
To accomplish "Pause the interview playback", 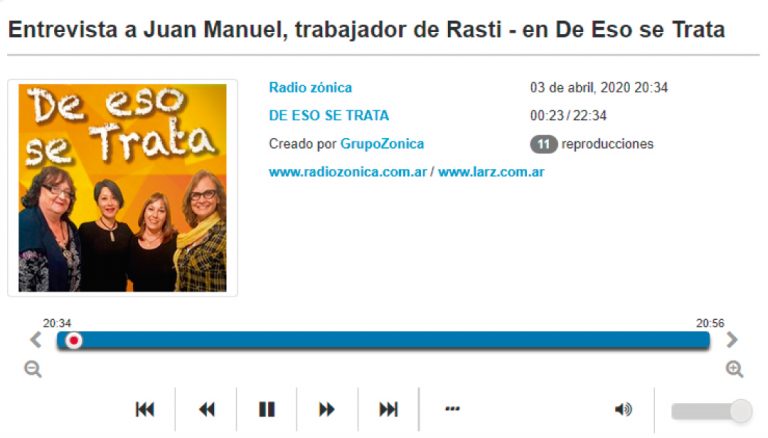I will tap(267, 409).
